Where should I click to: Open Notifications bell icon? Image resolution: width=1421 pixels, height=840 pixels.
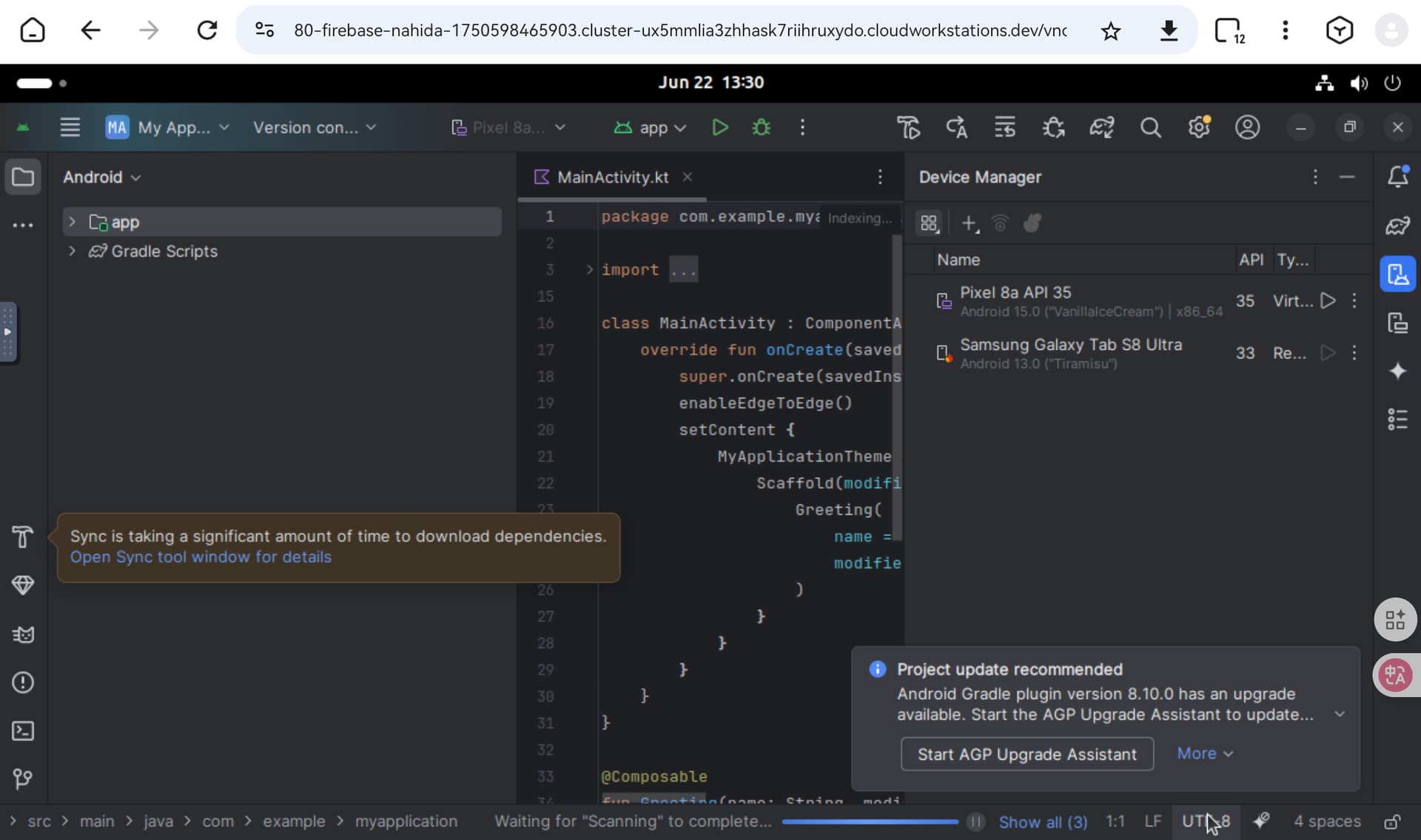[1397, 177]
